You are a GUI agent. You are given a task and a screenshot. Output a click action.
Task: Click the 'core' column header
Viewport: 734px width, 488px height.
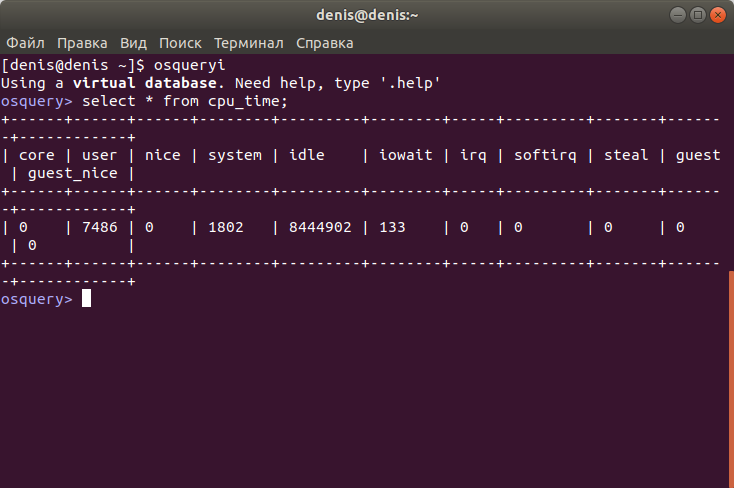click(37, 155)
